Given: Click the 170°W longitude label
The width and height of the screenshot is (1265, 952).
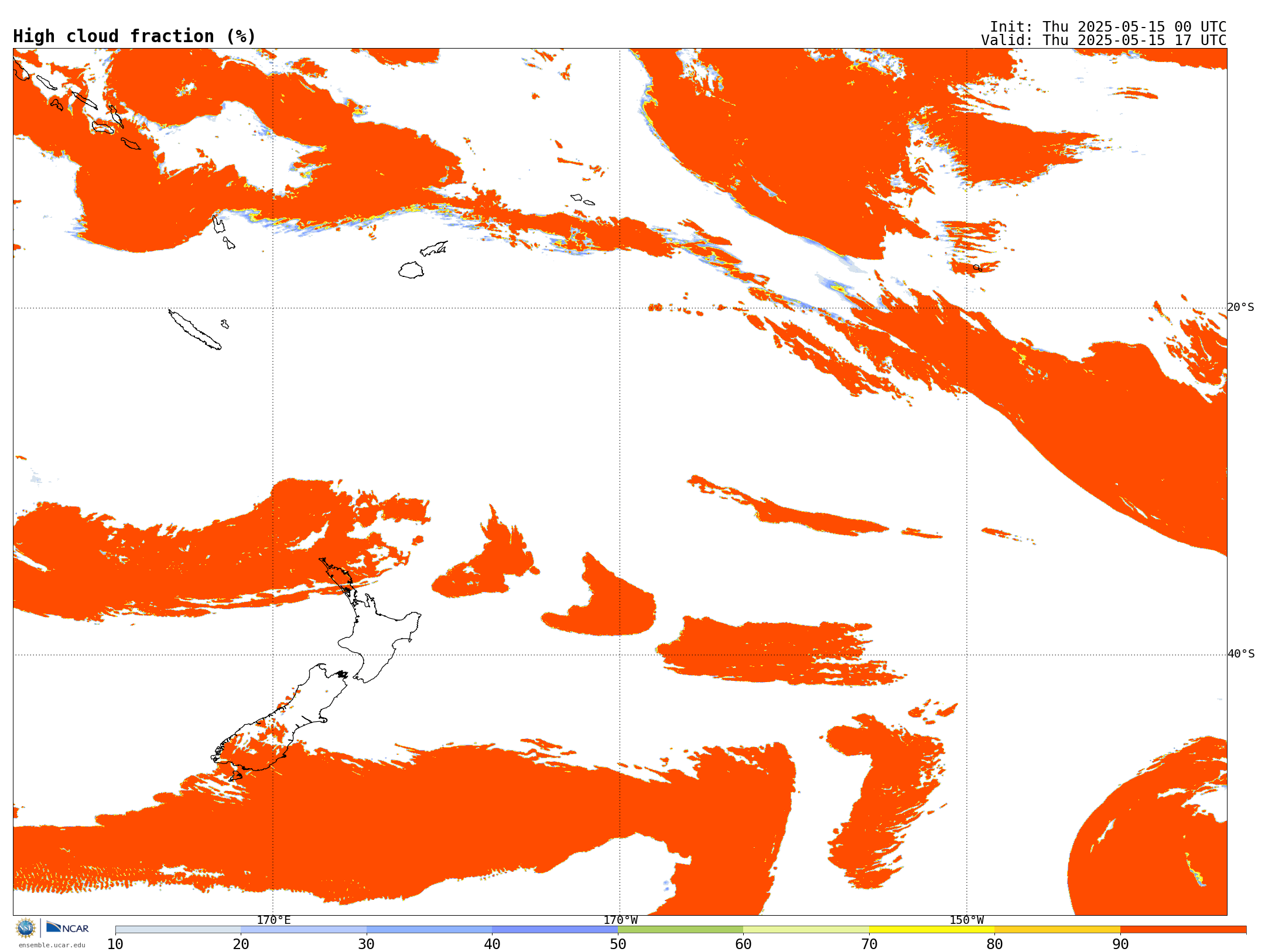Looking at the screenshot, I should (x=620, y=920).
